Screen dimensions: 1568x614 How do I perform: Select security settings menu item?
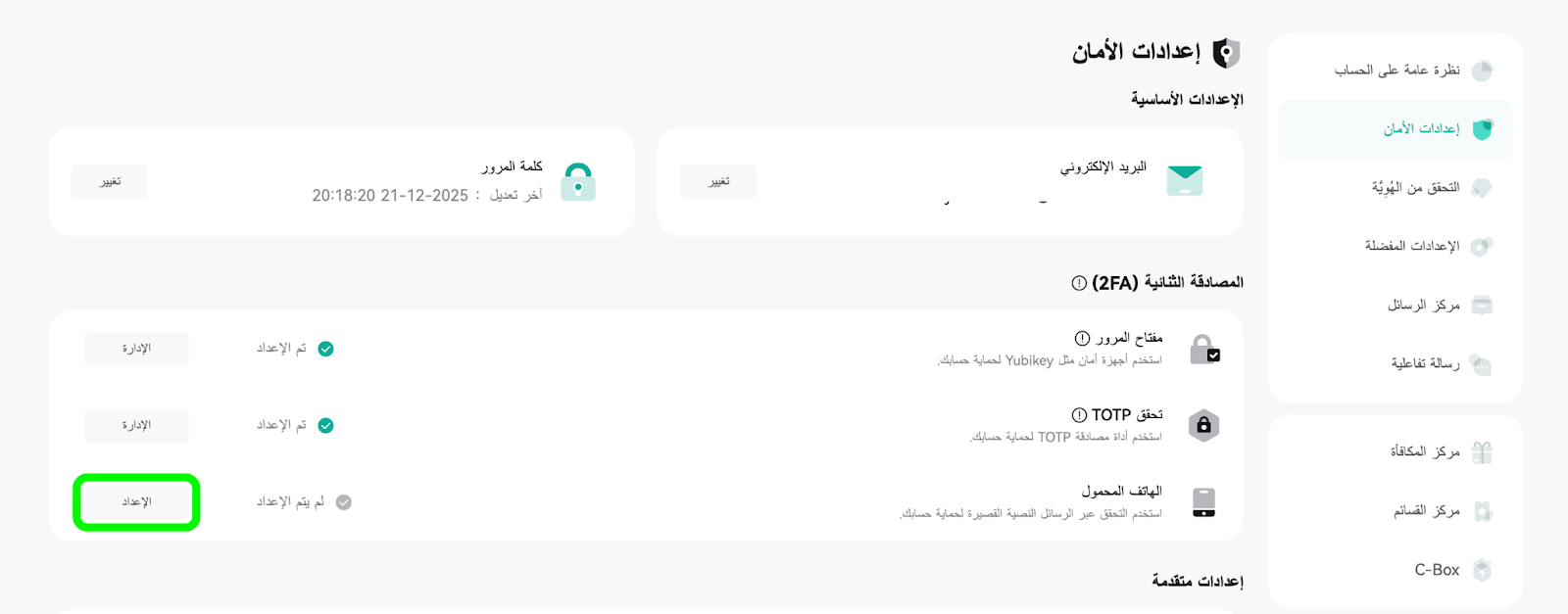[1396, 129]
